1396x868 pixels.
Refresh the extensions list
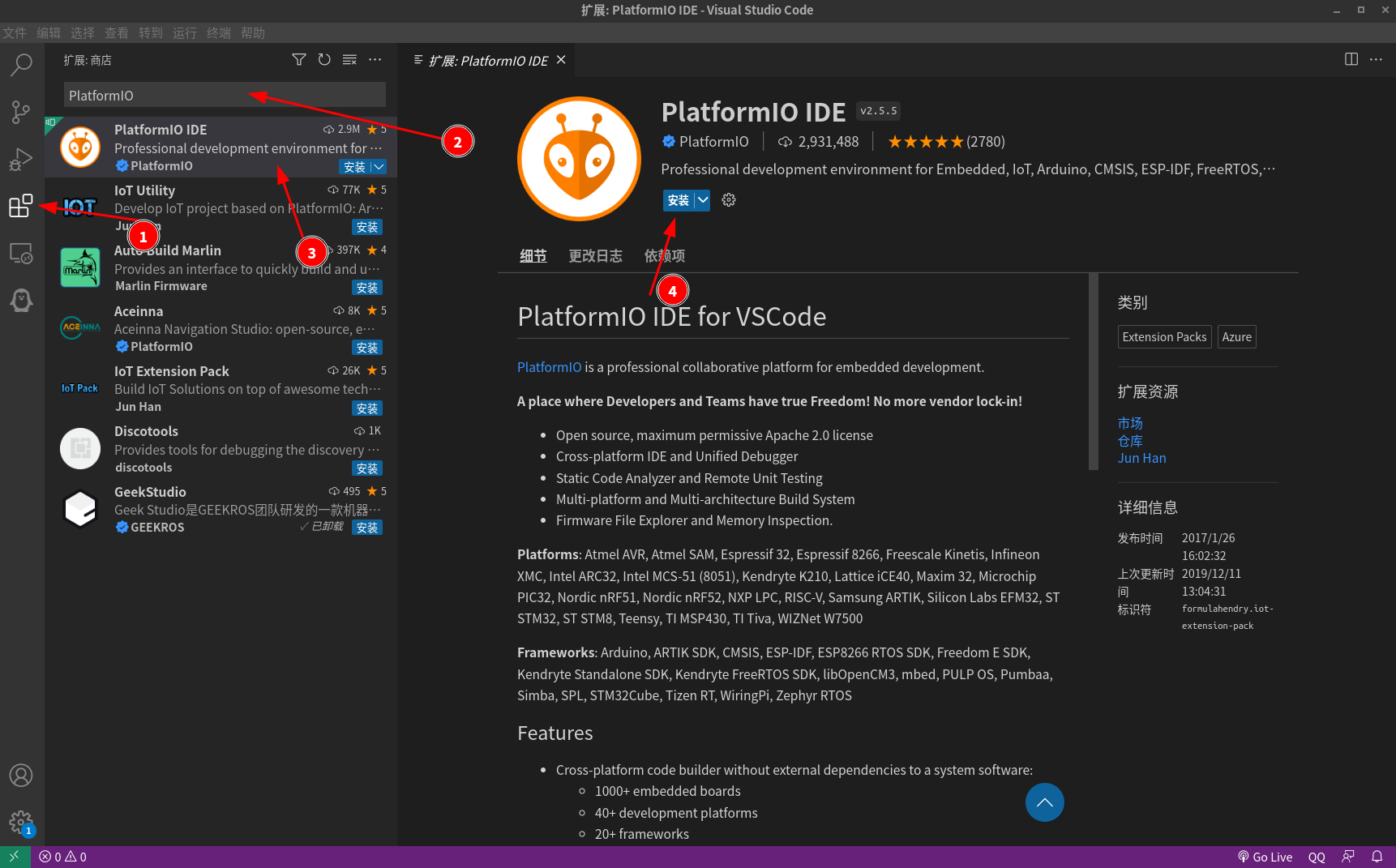click(324, 60)
